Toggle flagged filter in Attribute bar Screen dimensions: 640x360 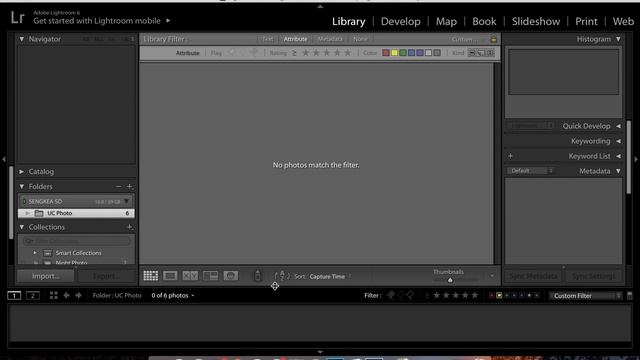tap(232, 53)
